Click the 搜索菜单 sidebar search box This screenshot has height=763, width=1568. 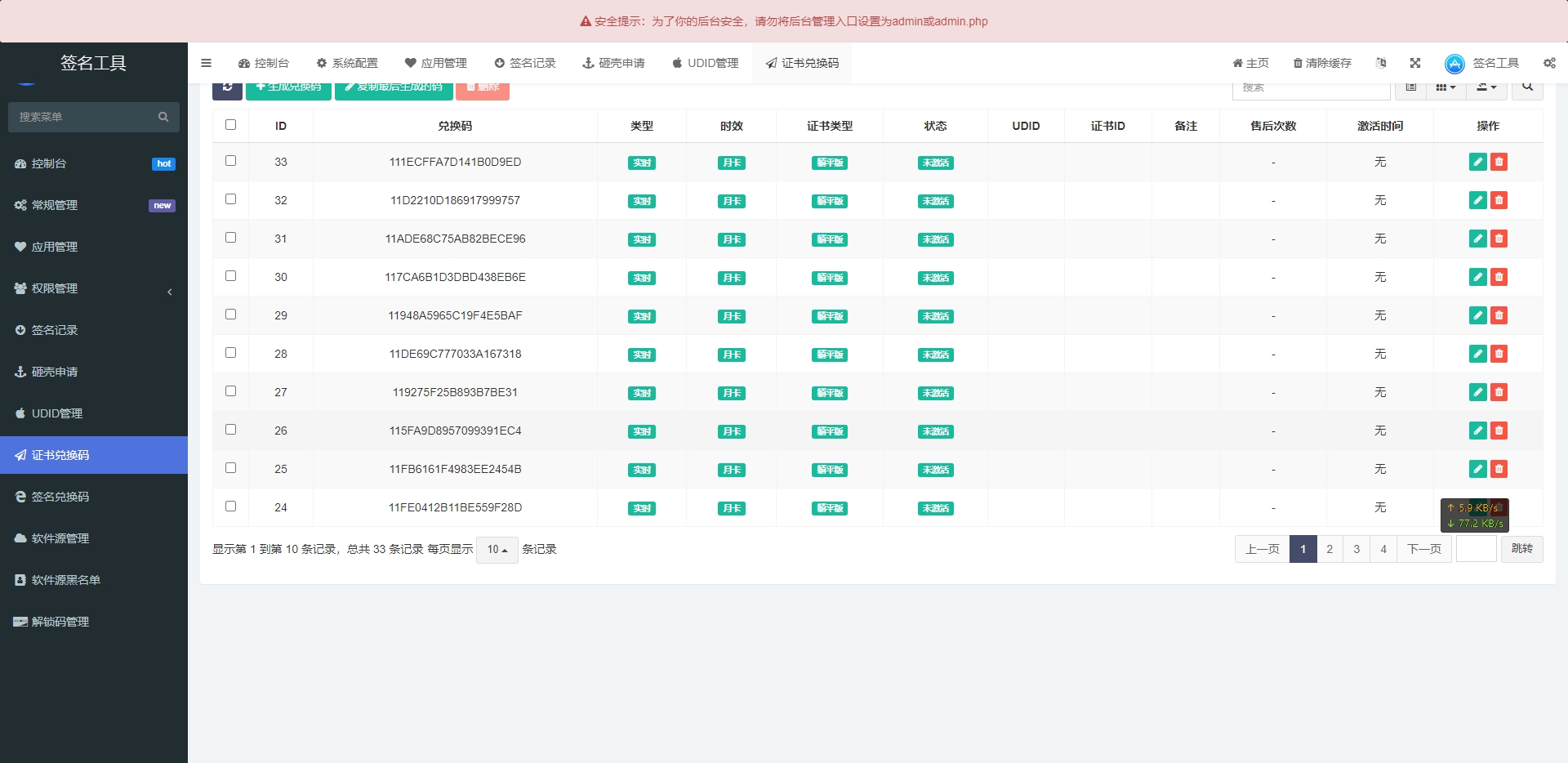(x=86, y=117)
